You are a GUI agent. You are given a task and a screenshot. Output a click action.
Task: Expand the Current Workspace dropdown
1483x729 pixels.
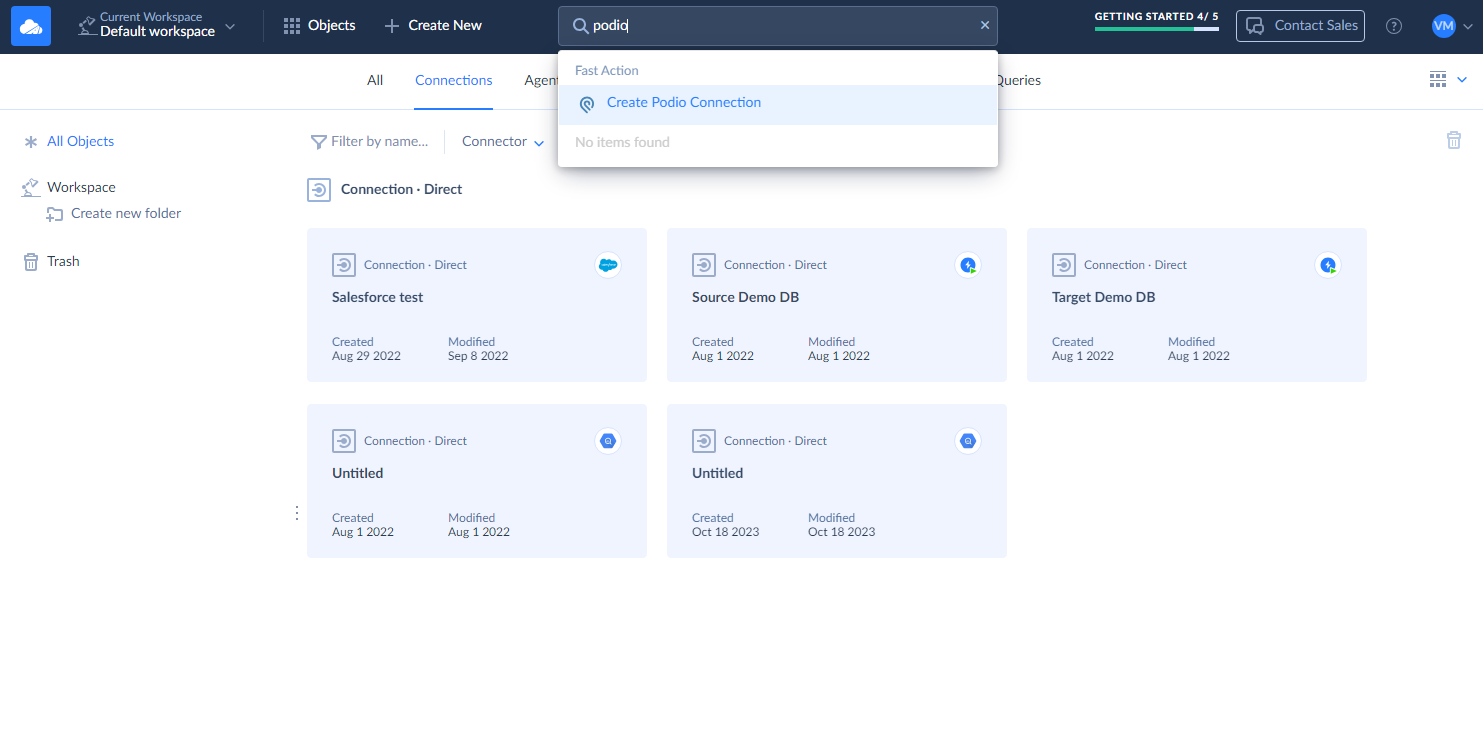click(x=157, y=26)
